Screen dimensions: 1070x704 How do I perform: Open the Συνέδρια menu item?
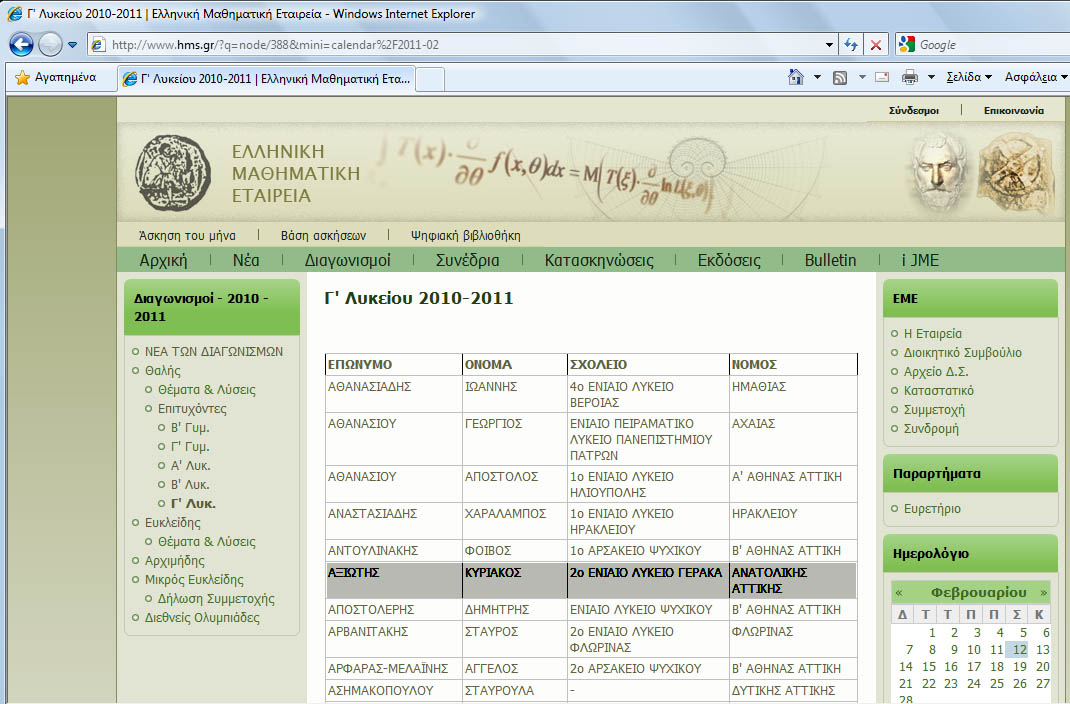[467, 260]
